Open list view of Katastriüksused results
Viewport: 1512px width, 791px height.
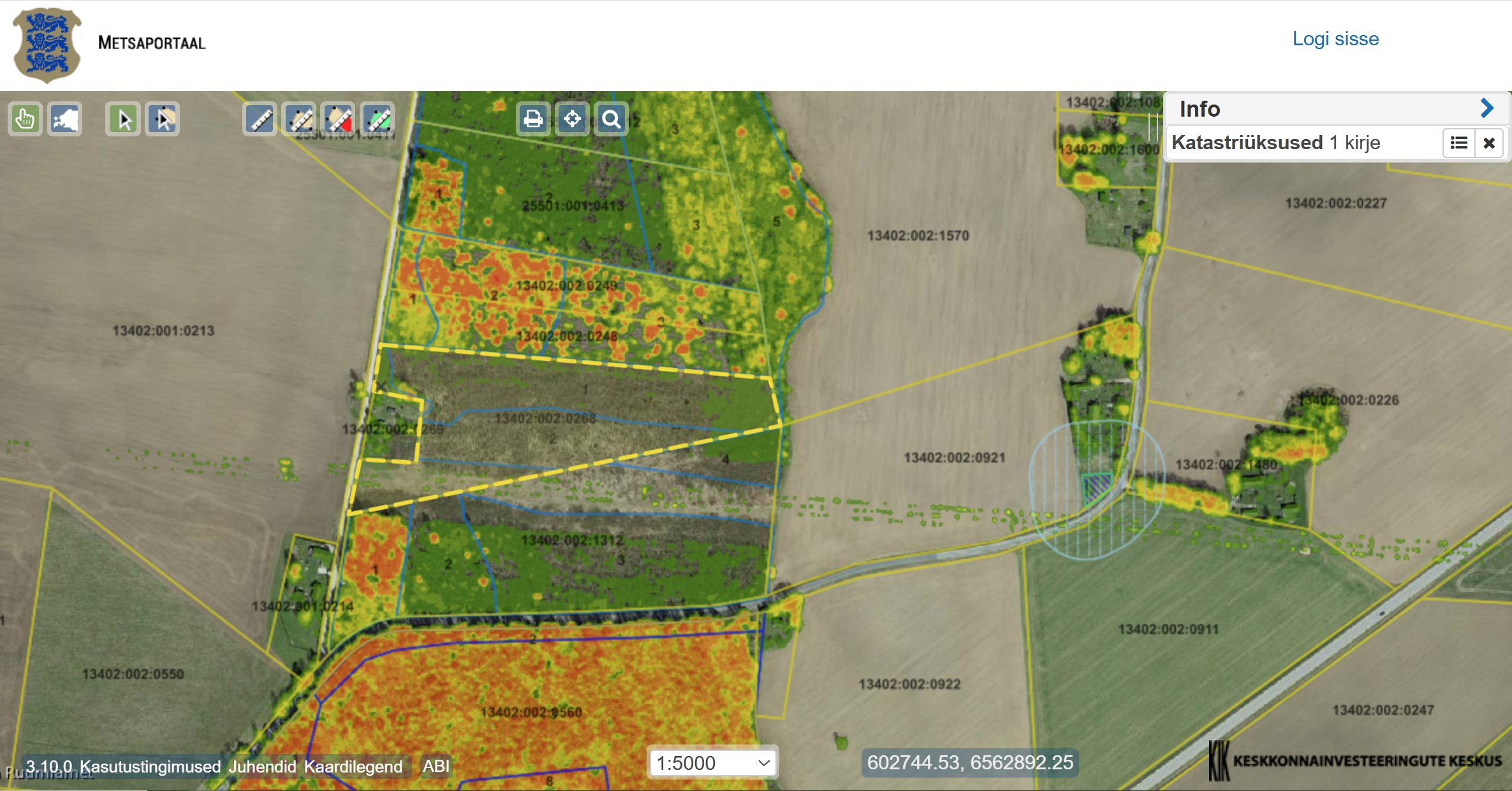click(x=1459, y=143)
